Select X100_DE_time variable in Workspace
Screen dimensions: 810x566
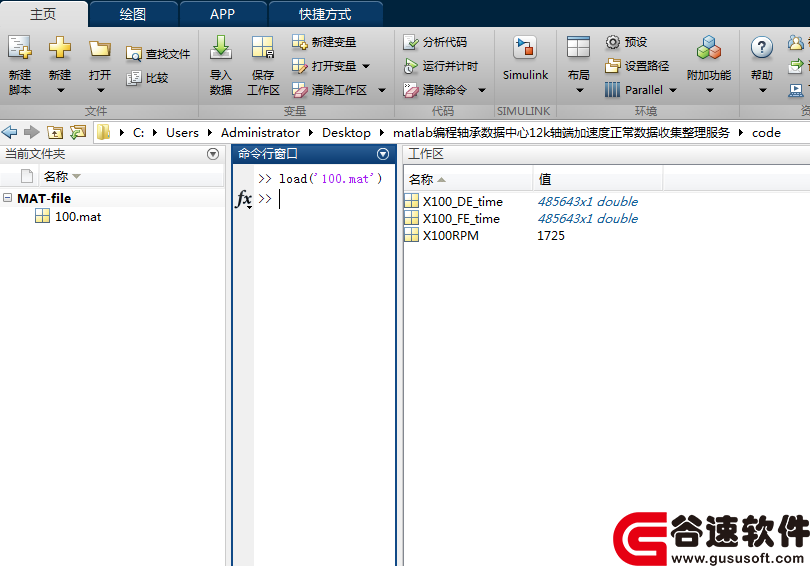tap(462, 201)
